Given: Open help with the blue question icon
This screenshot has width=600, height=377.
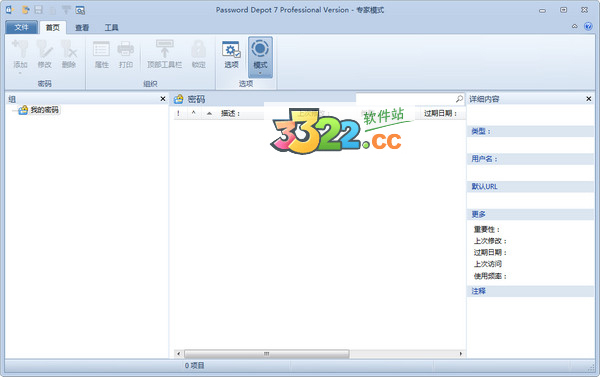Looking at the screenshot, I should click(x=588, y=26).
